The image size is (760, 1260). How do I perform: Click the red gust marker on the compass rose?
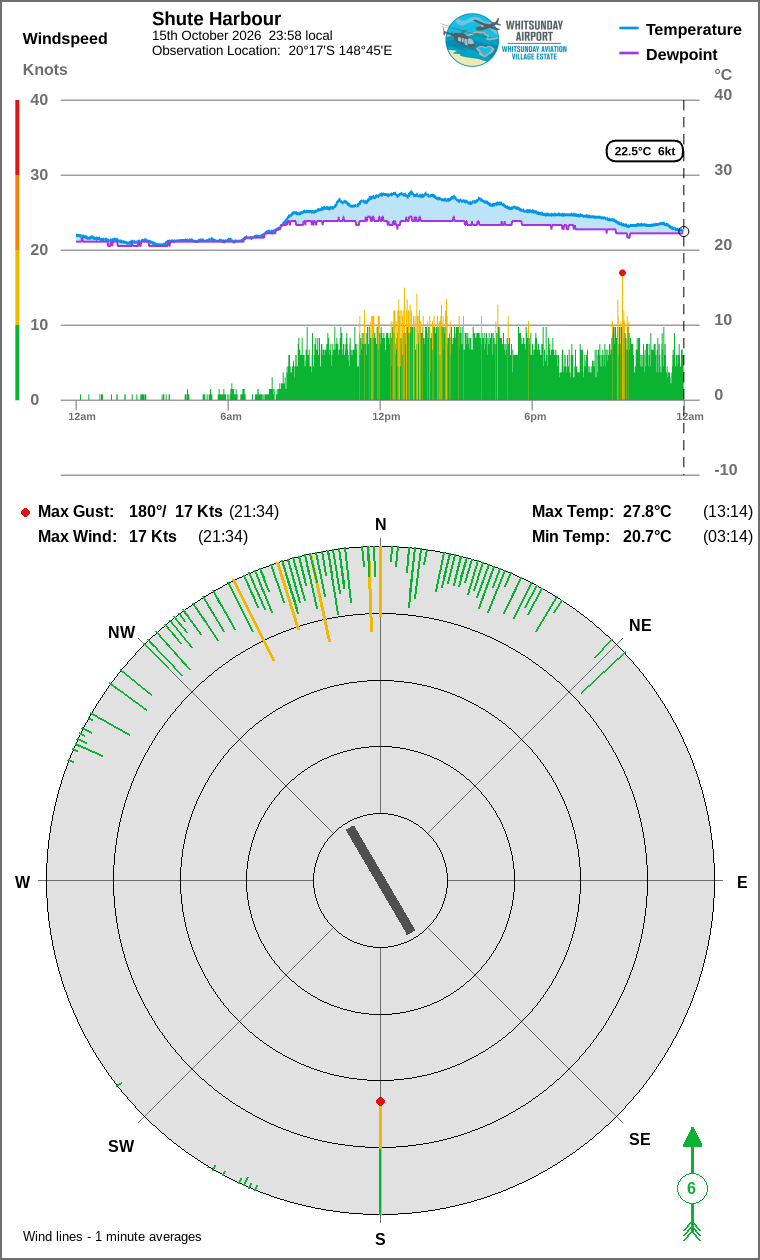(x=380, y=1101)
